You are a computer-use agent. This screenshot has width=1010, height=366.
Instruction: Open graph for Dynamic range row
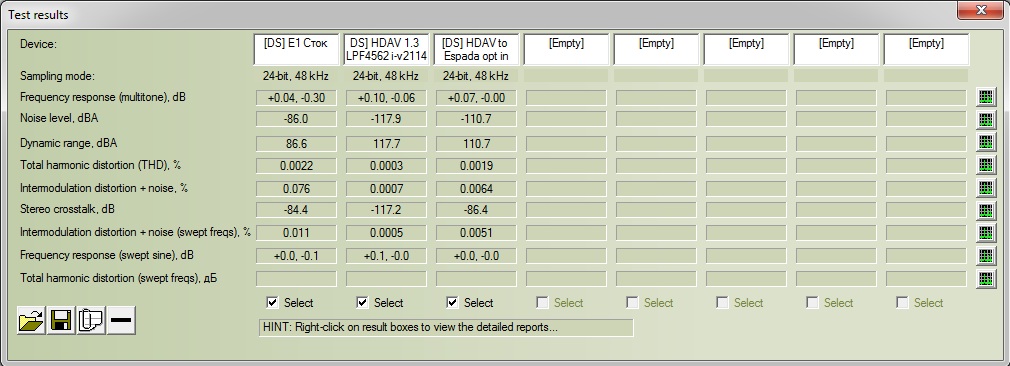(986, 142)
